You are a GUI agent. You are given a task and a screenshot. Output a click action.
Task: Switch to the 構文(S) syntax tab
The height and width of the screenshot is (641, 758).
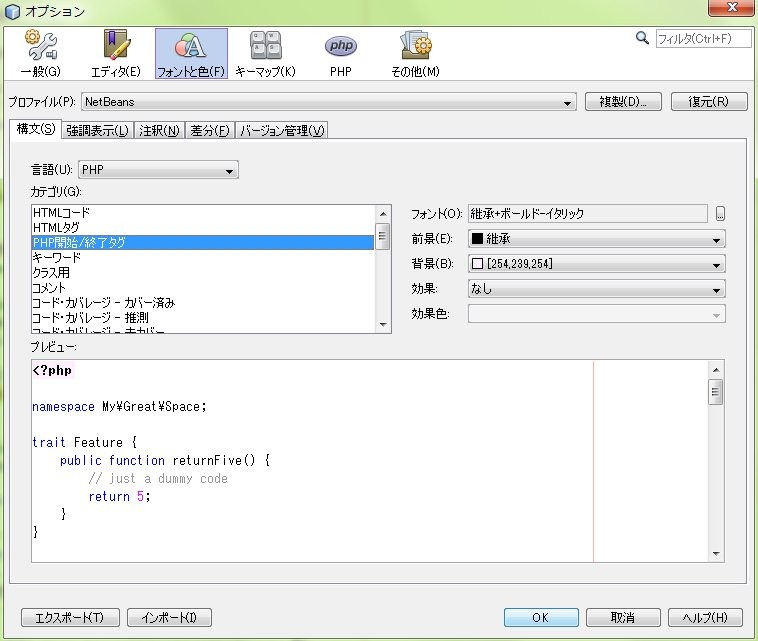point(36,129)
